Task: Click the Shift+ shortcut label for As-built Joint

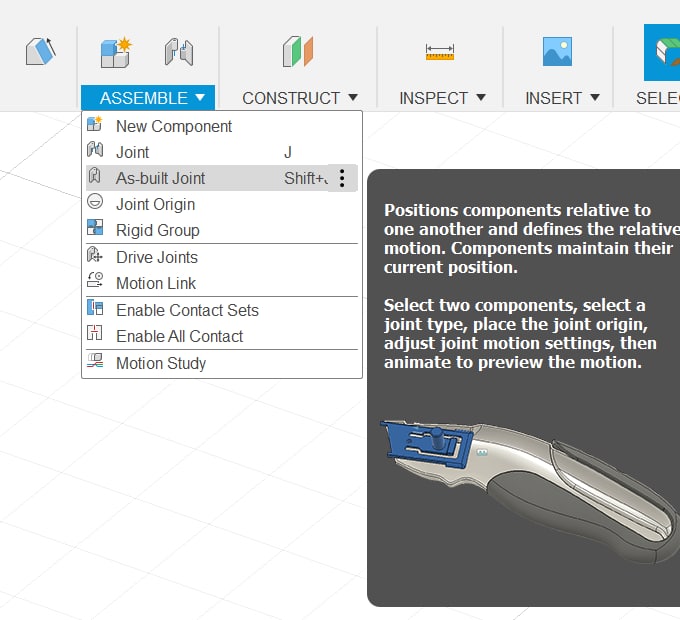Action: click(x=305, y=178)
